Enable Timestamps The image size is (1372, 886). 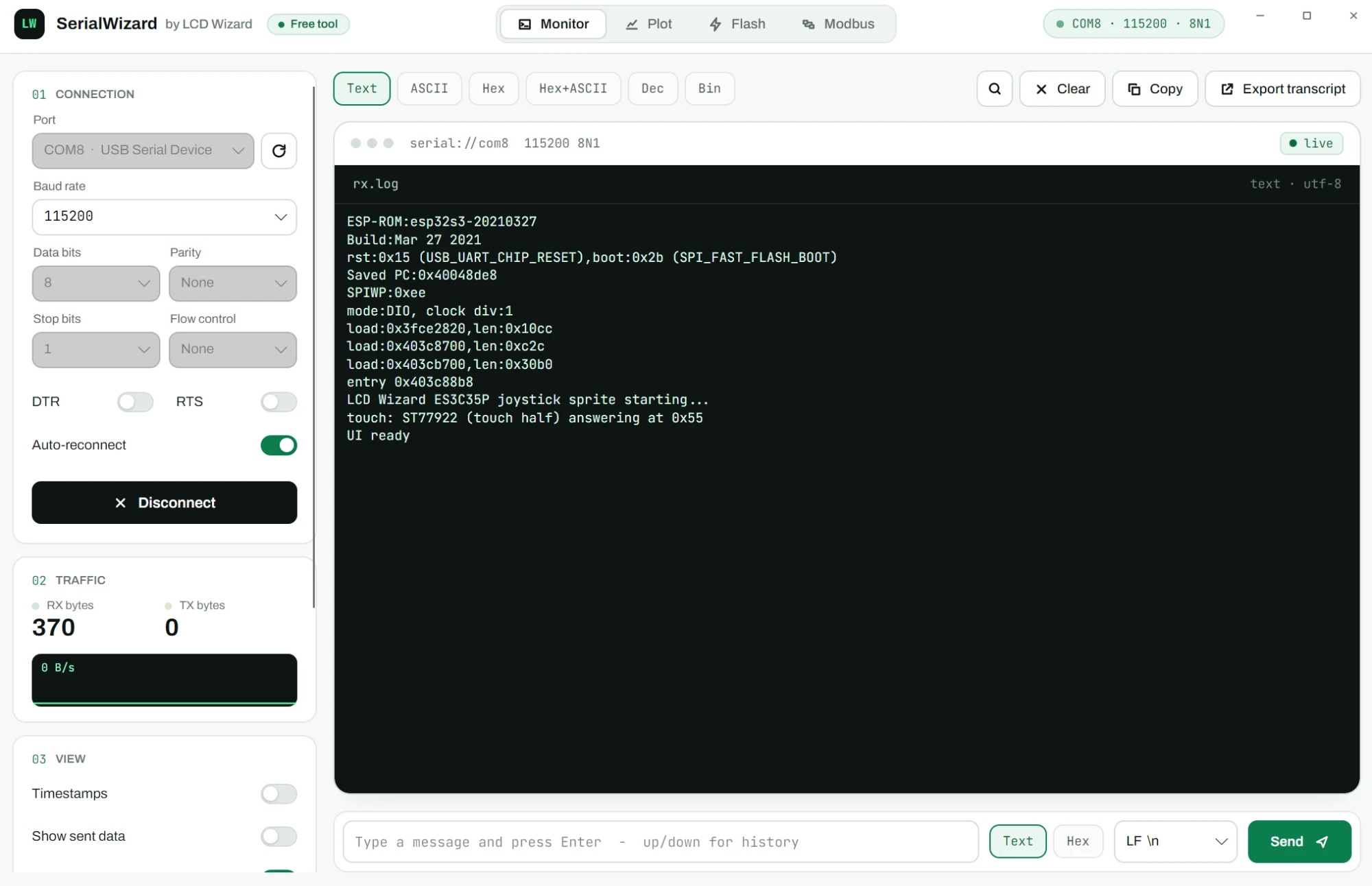tap(279, 793)
